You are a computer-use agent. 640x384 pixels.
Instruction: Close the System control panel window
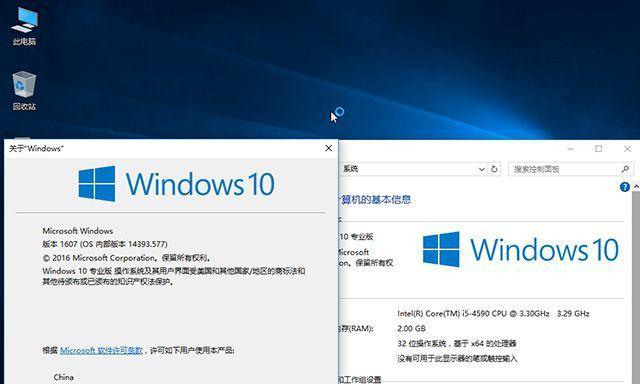pos(627,149)
